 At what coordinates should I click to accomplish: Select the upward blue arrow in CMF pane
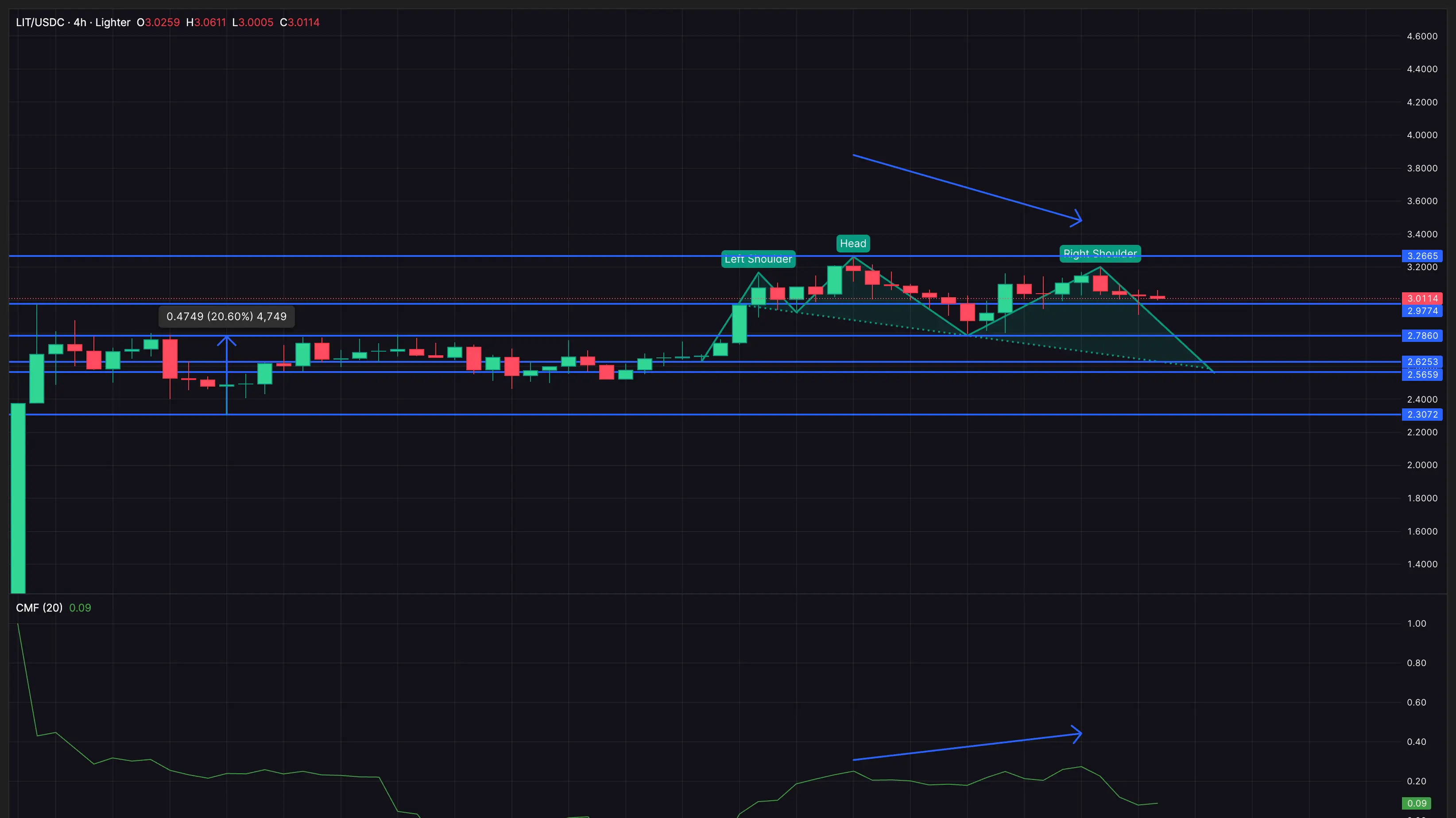pyautogui.click(x=967, y=747)
